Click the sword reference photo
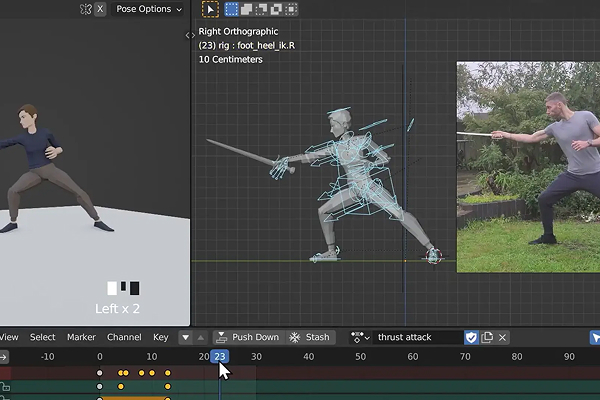Image resolution: width=600 pixels, height=400 pixels. 528,165
